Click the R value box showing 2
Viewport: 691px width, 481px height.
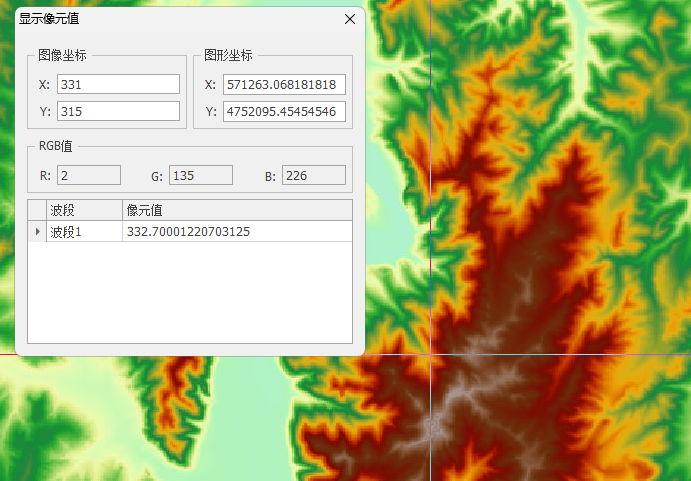coord(88,176)
